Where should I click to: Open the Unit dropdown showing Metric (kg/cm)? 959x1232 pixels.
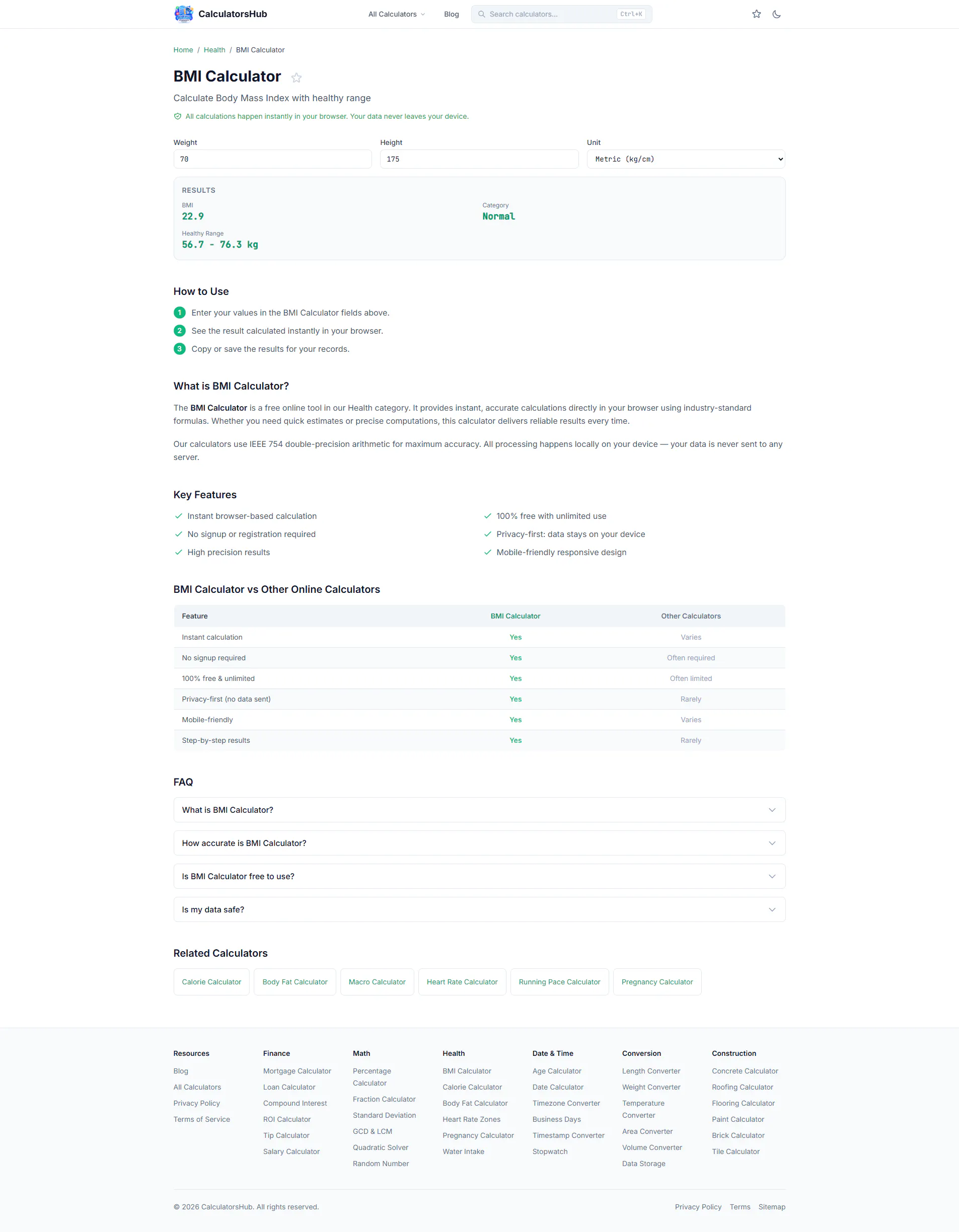click(x=686, y=159)
